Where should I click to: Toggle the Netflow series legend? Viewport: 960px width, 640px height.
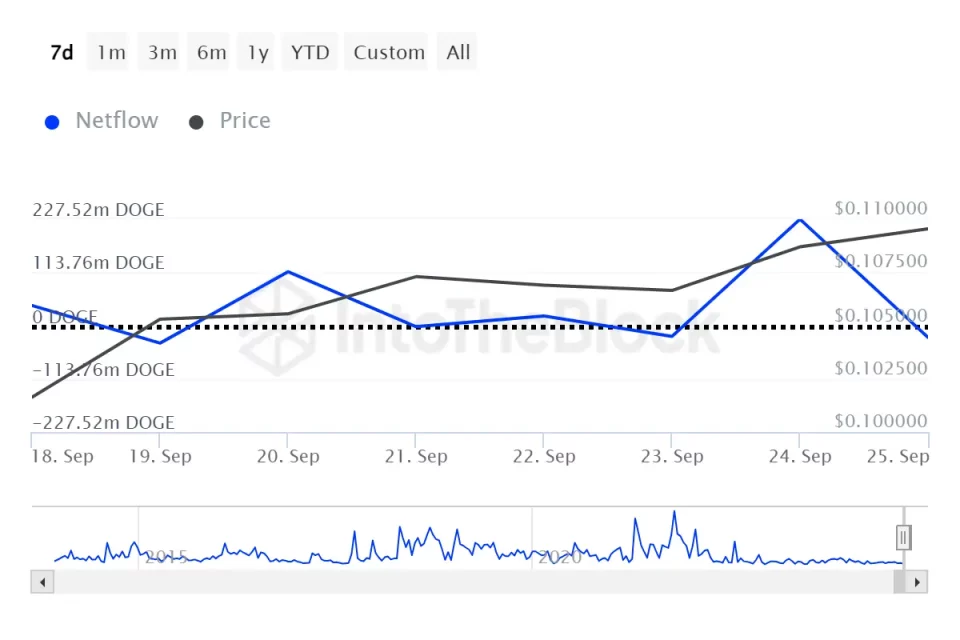pos(116,121)
